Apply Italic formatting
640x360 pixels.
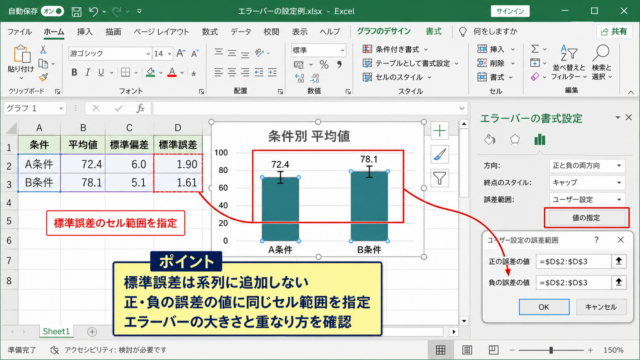pyautogui.click(x=87, y=73)
